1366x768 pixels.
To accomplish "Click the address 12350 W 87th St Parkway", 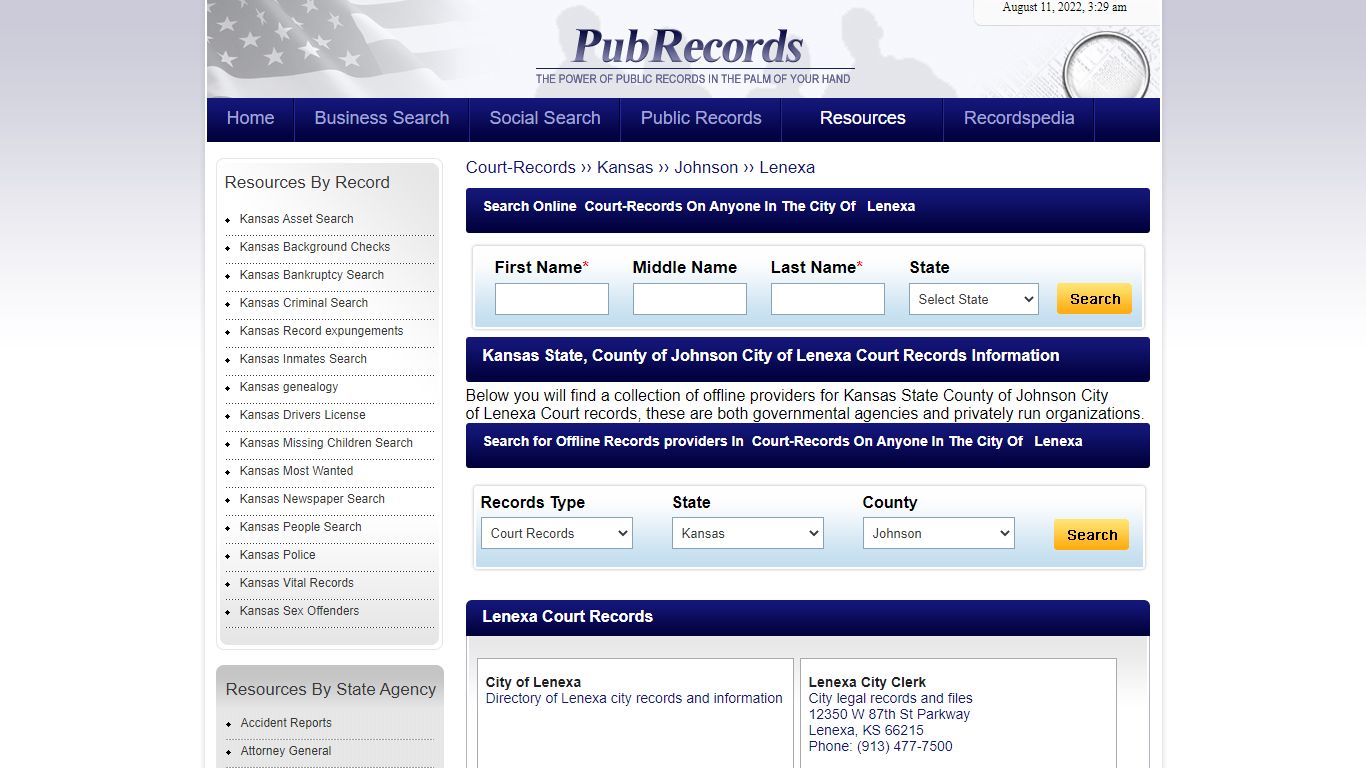I will pos(890,714).
